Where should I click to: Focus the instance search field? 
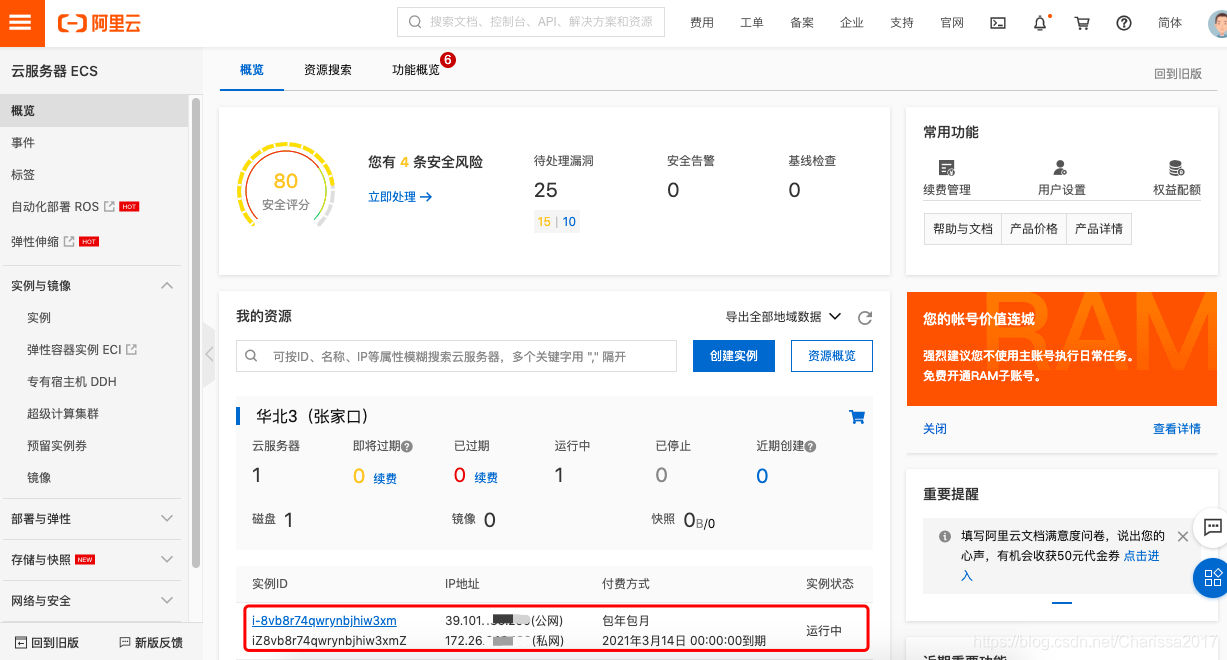pos(456,356)
